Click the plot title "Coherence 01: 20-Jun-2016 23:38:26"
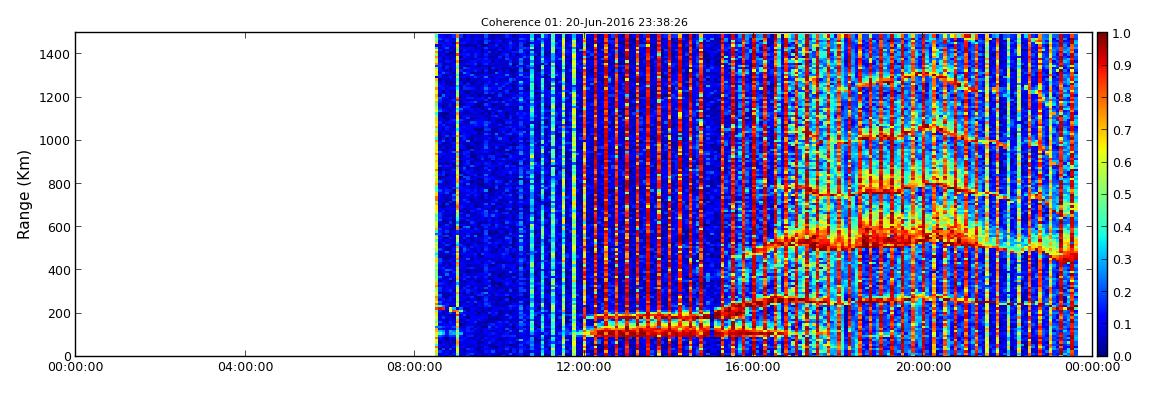The image size is (1150, 407). tap(584, 23)
